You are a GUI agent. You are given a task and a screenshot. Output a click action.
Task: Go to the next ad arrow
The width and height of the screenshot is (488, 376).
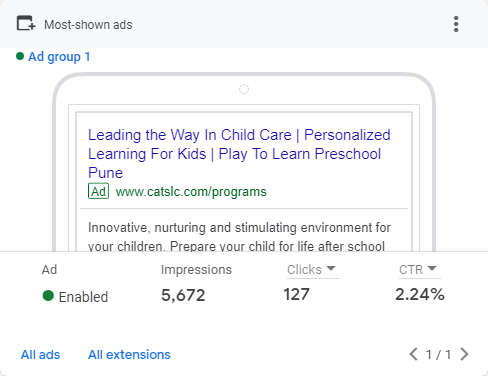point(464,354)
